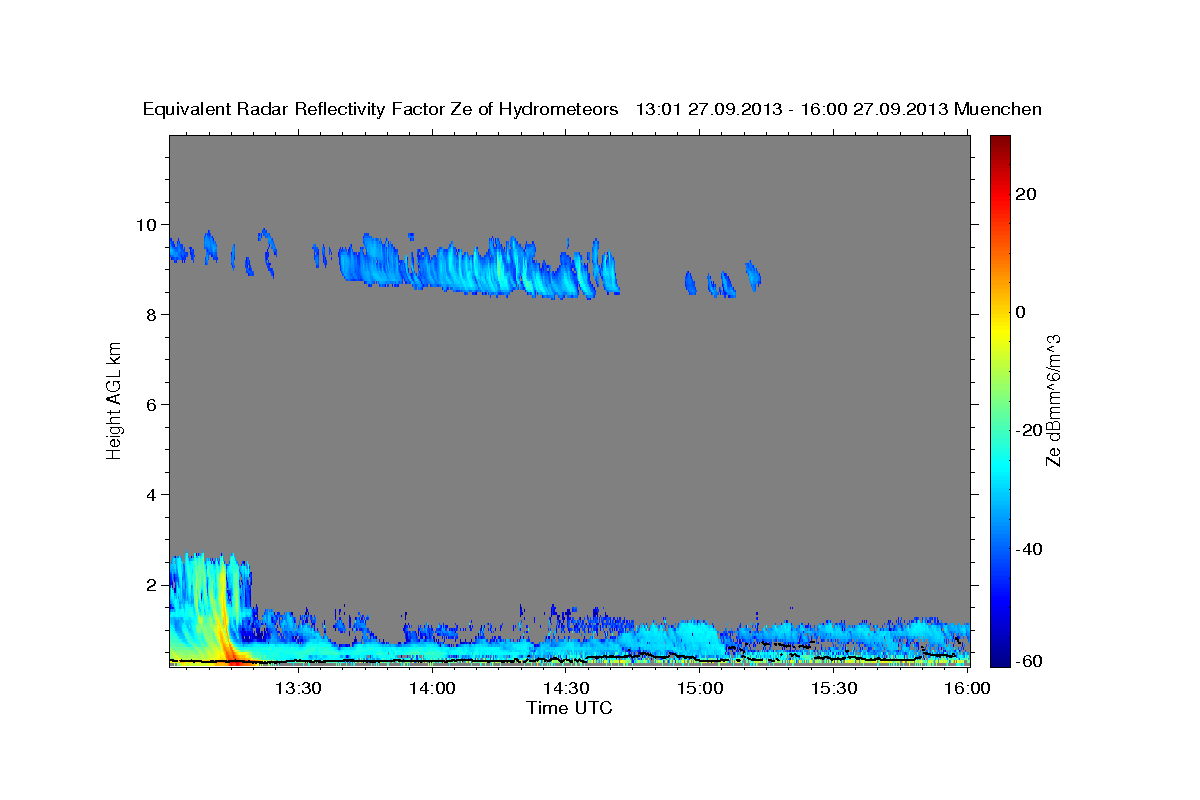Click the small cloud patches after 15:00 near 8.7 km
The width and height of the screenshot is (1200, 800).
click(723, 280)
